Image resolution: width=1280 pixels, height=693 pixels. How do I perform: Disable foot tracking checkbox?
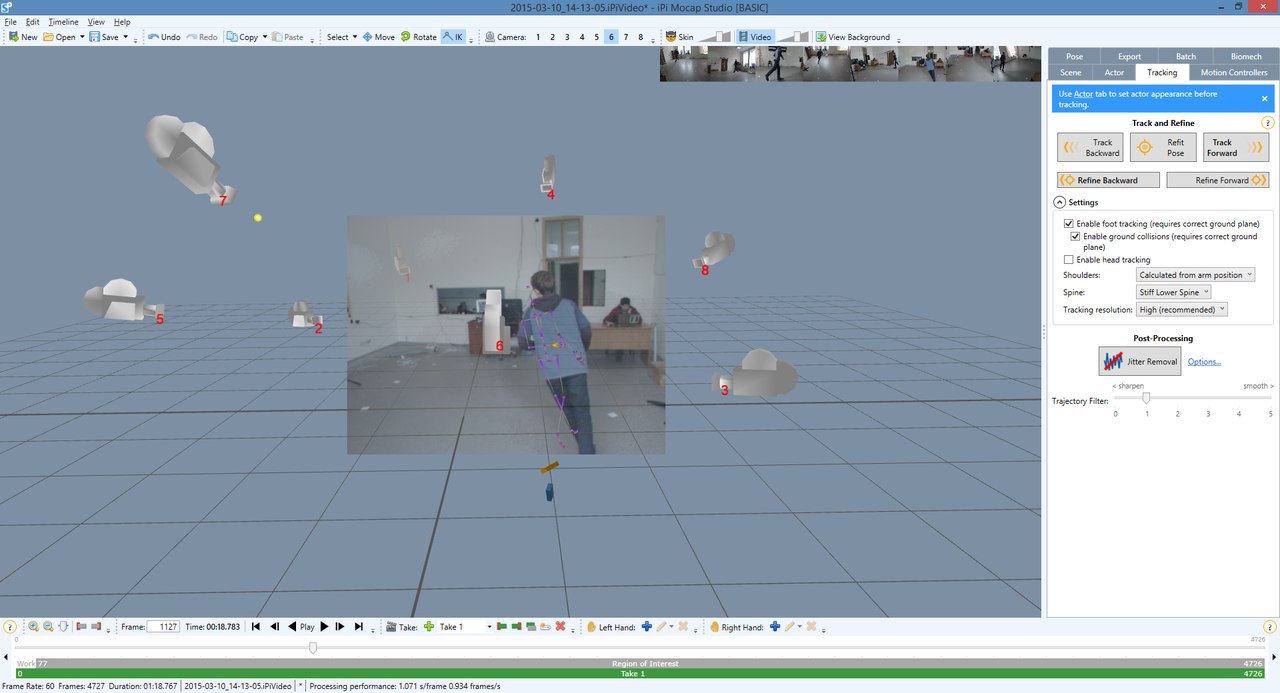(x=1069, y=224)
